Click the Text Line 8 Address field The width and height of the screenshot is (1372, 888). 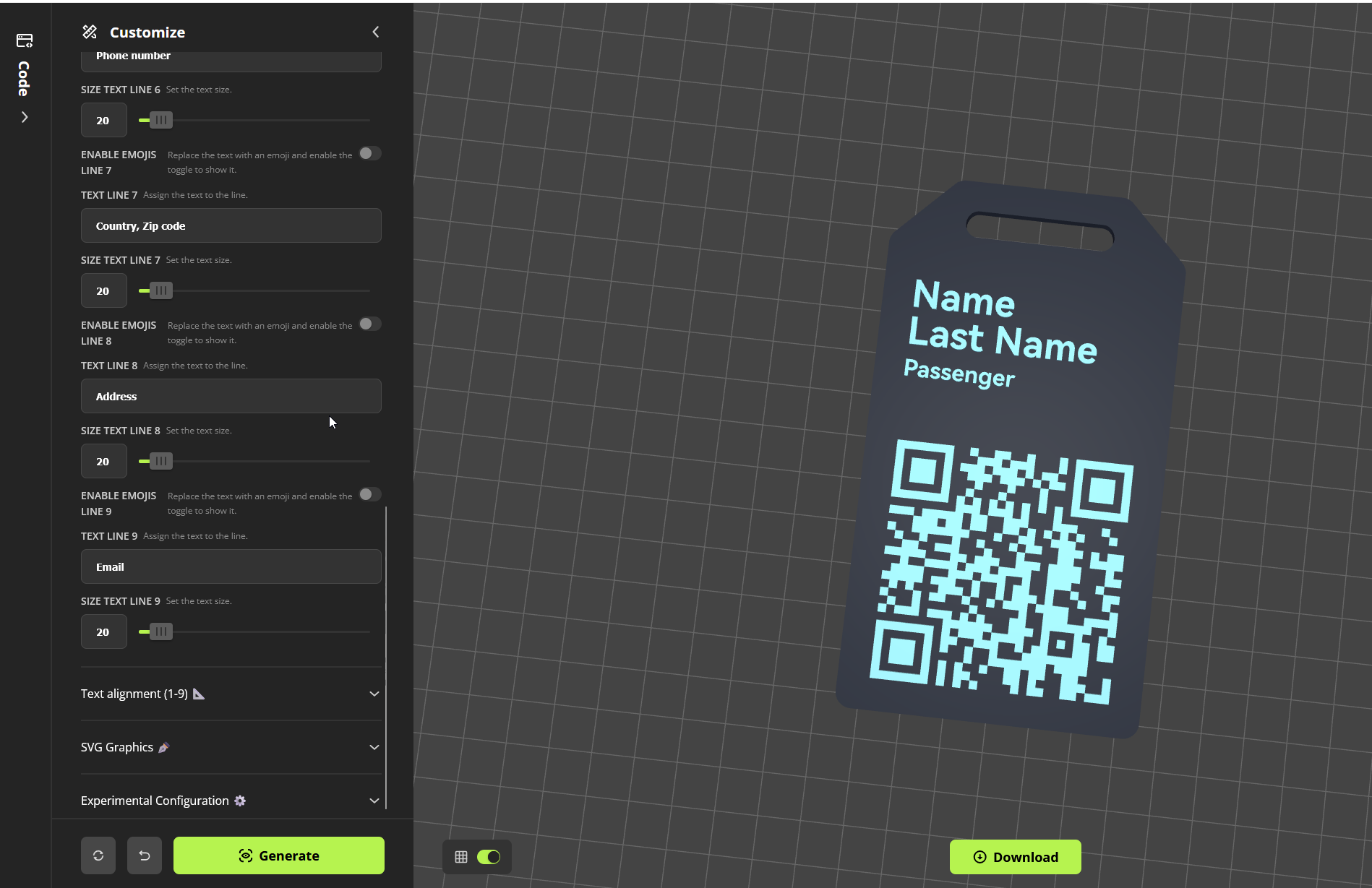point(231,396)
